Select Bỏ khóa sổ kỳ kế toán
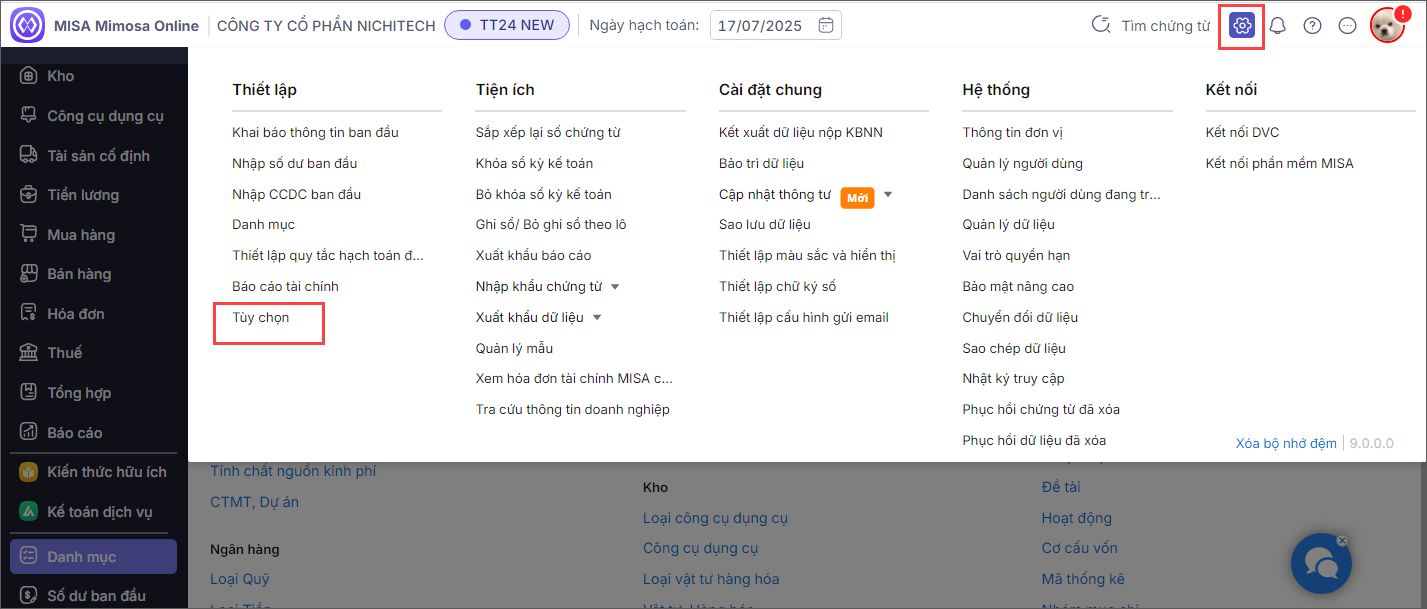The image size is (1427, 609). point(544,194)
